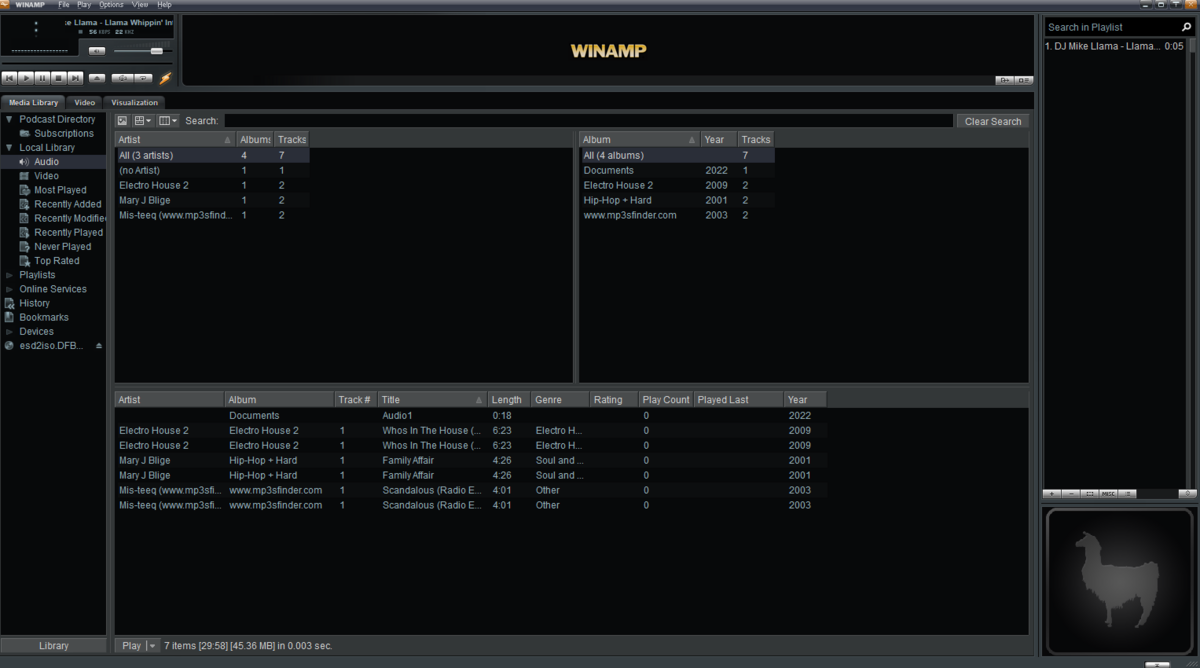Click the lightning bolt Winamp icon
Screen dimensions: 1200x668
point(165,78)
